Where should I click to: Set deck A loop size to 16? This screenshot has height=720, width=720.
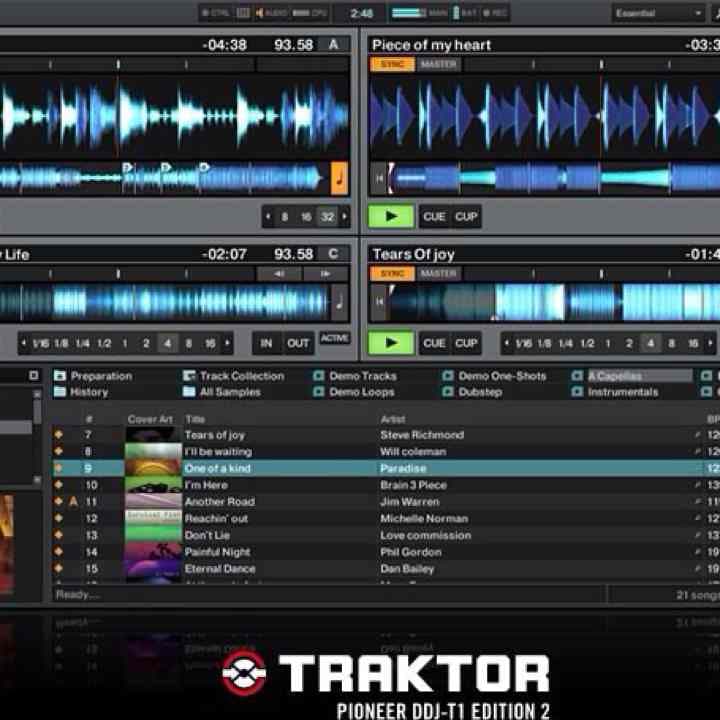pyautogui.click(x=306, y=217)
